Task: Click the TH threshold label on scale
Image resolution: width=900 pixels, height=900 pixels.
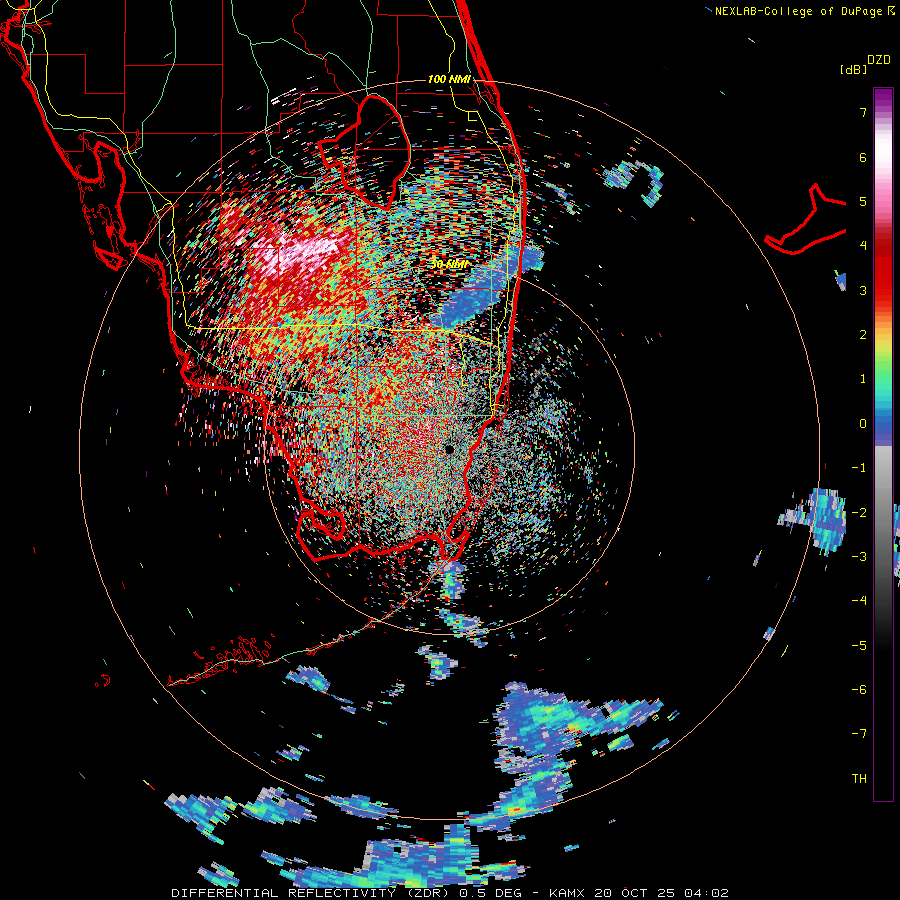Action: click(859, 778)
